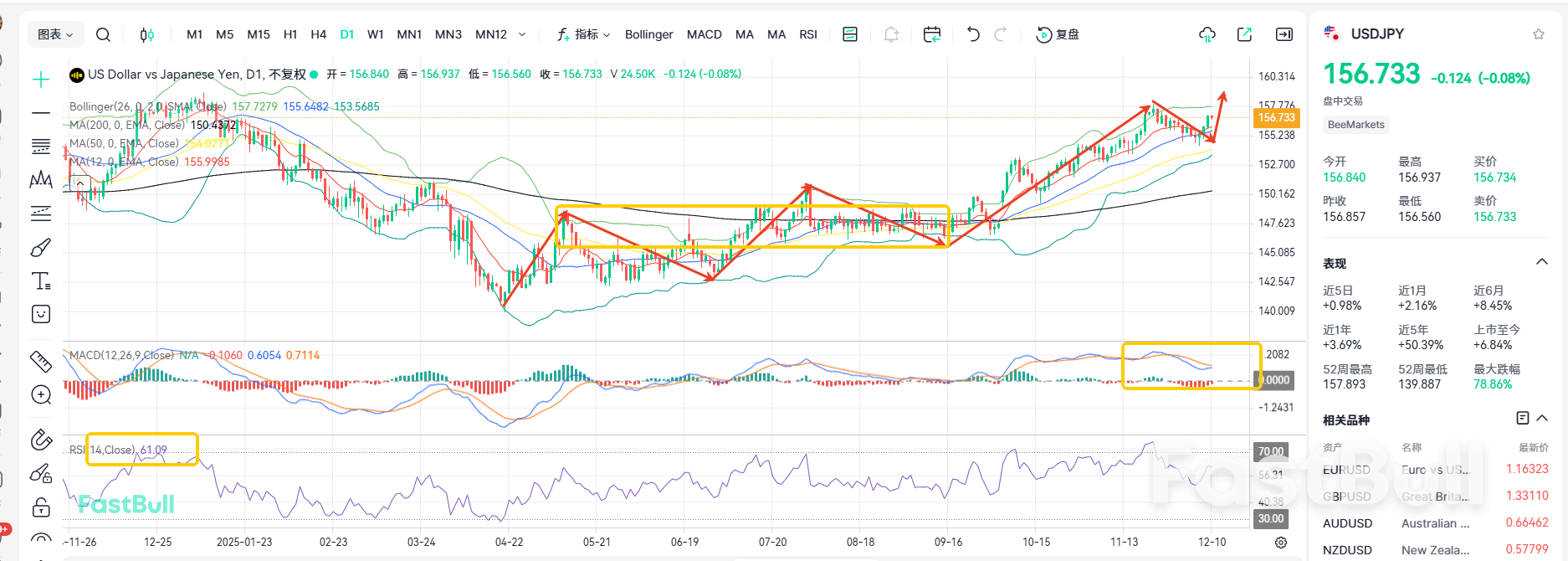The image size is (1568, 561).
Task: Collapse the 表现 performance section
Action: coord(1541,262)
